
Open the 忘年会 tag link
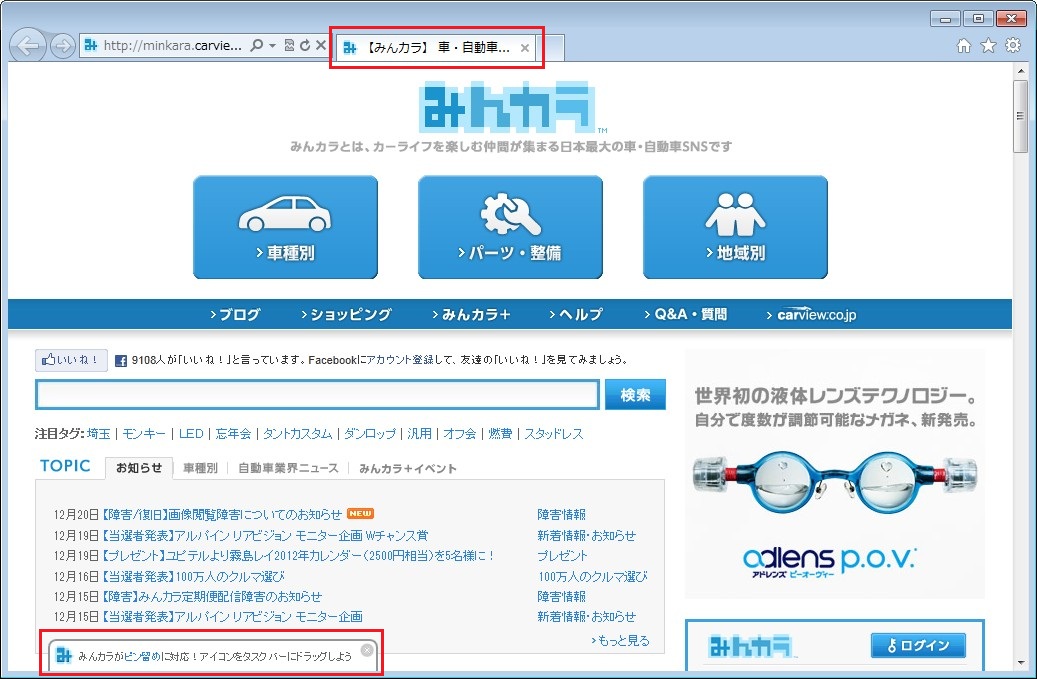233,434
